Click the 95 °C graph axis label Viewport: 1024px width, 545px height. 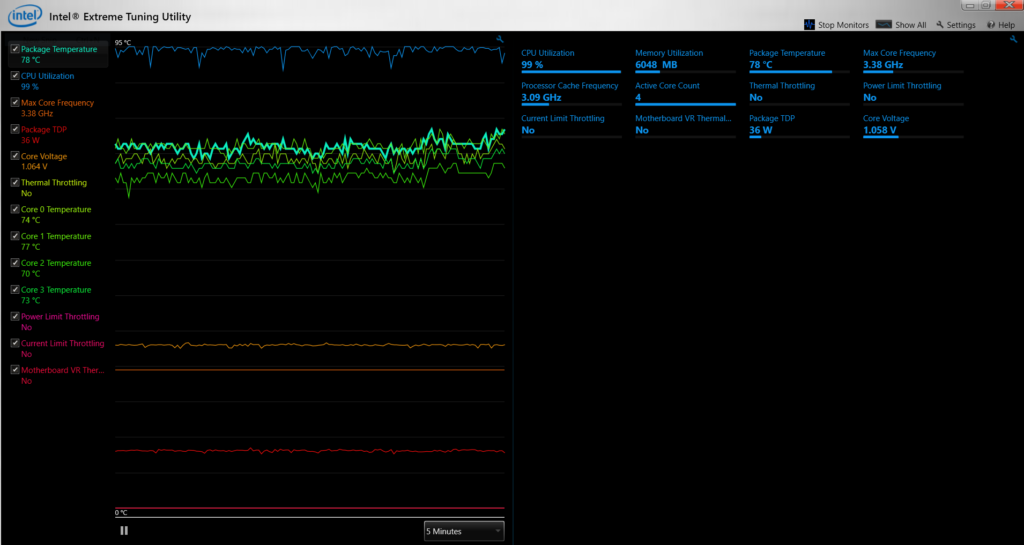(x=123, y=43)
